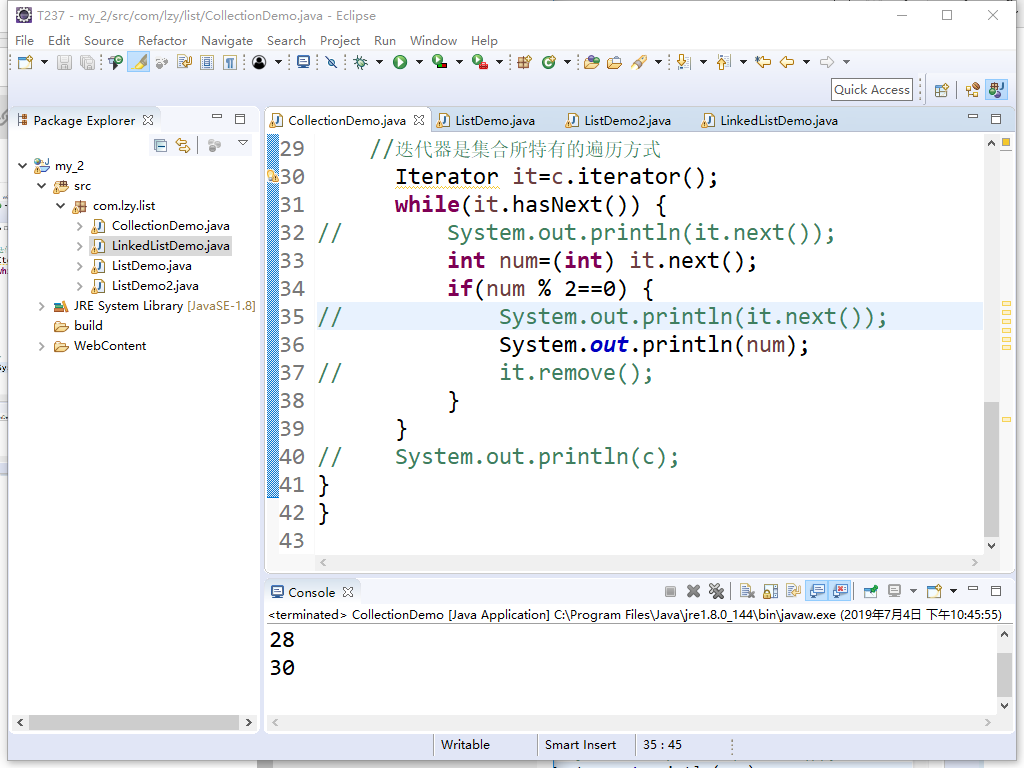This screenshot has width=1024, height=768.
Task: Collapse All in Package Explorer
Action: [x=160, y=146]
